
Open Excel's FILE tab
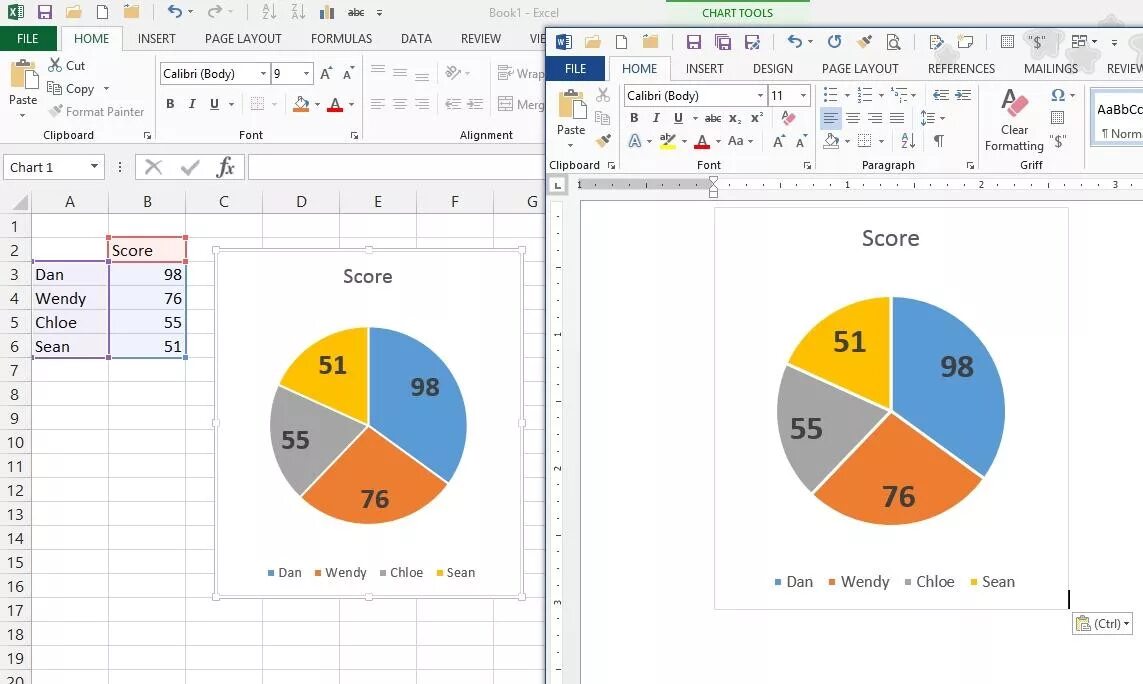(28, 39)
